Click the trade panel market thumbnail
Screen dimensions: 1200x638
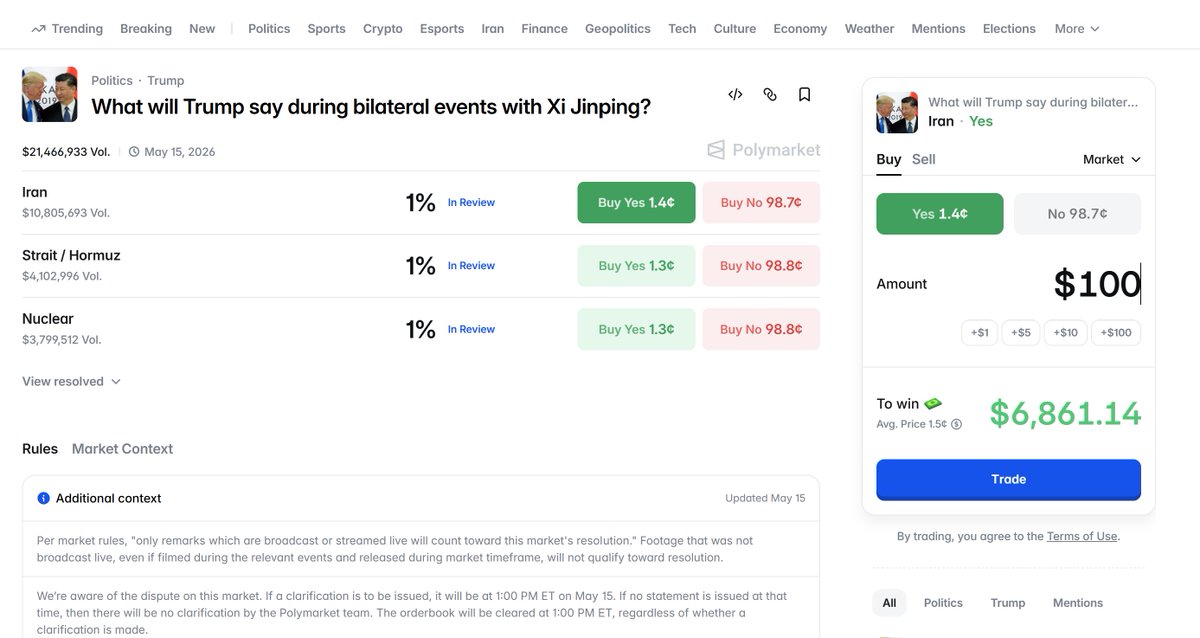click(x=897, y=112)
